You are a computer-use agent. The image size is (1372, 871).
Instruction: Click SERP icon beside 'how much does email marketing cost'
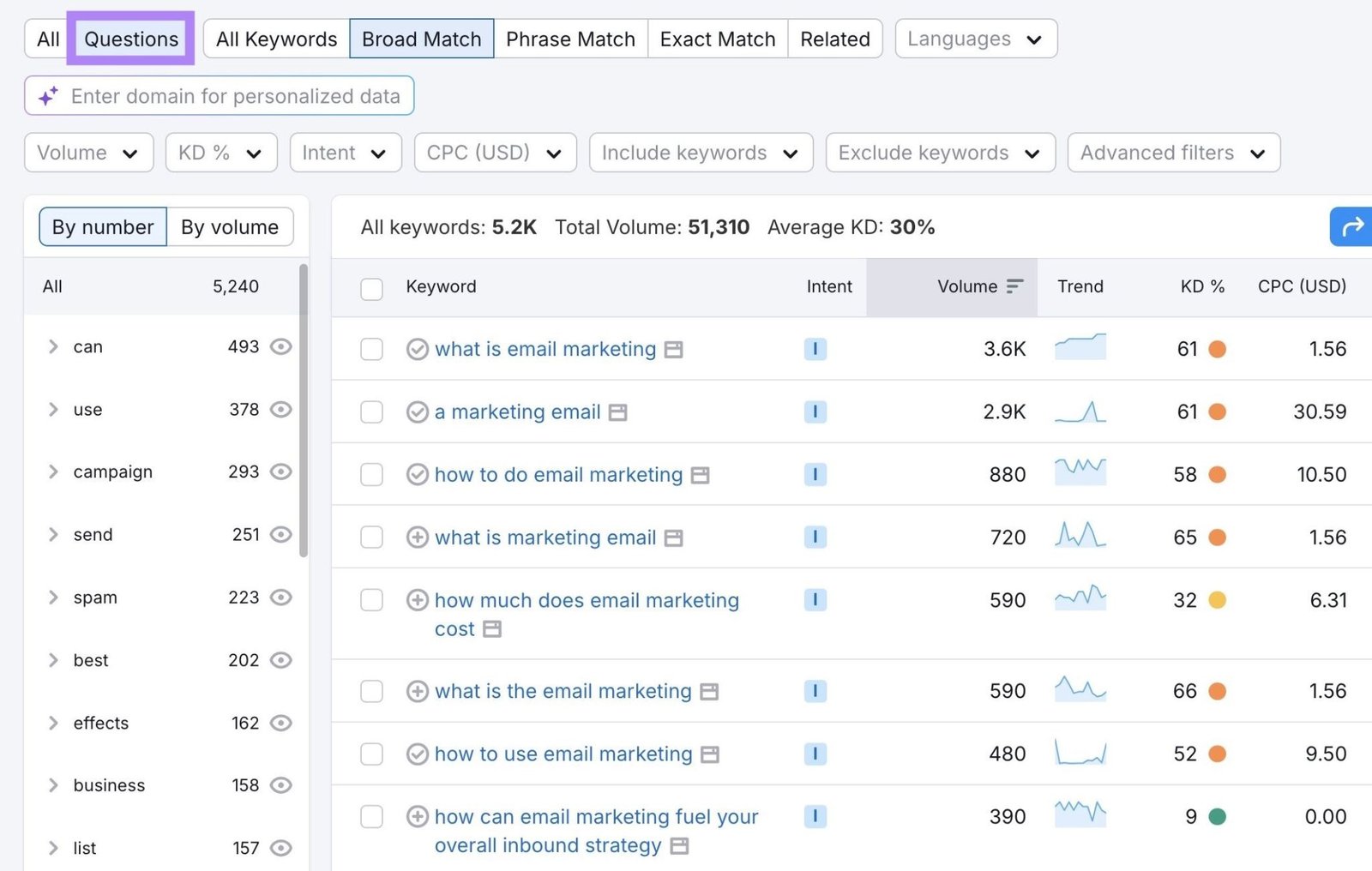[492, 629]
